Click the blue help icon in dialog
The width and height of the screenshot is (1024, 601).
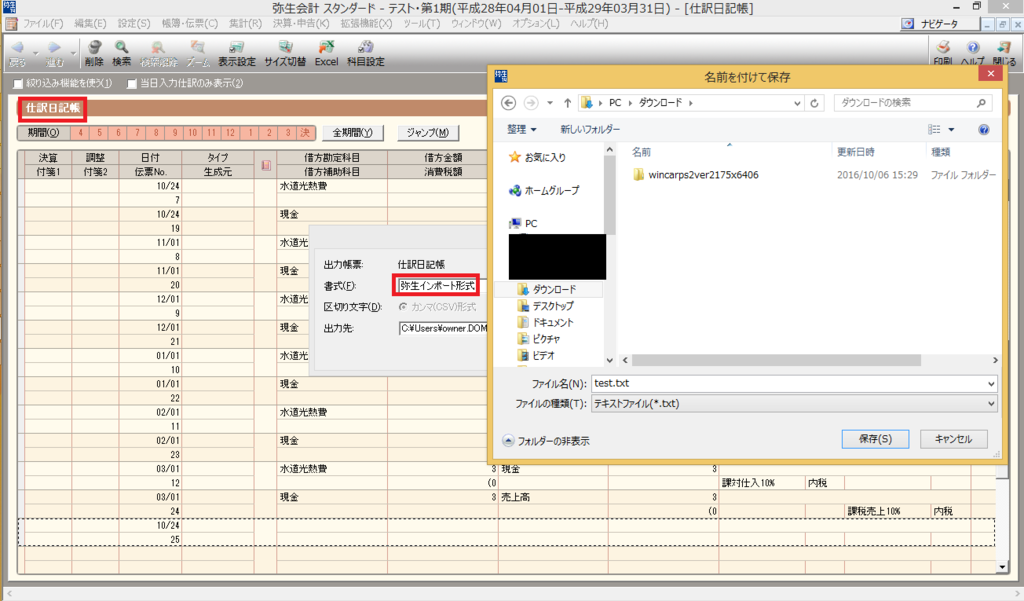coord(984,129)
